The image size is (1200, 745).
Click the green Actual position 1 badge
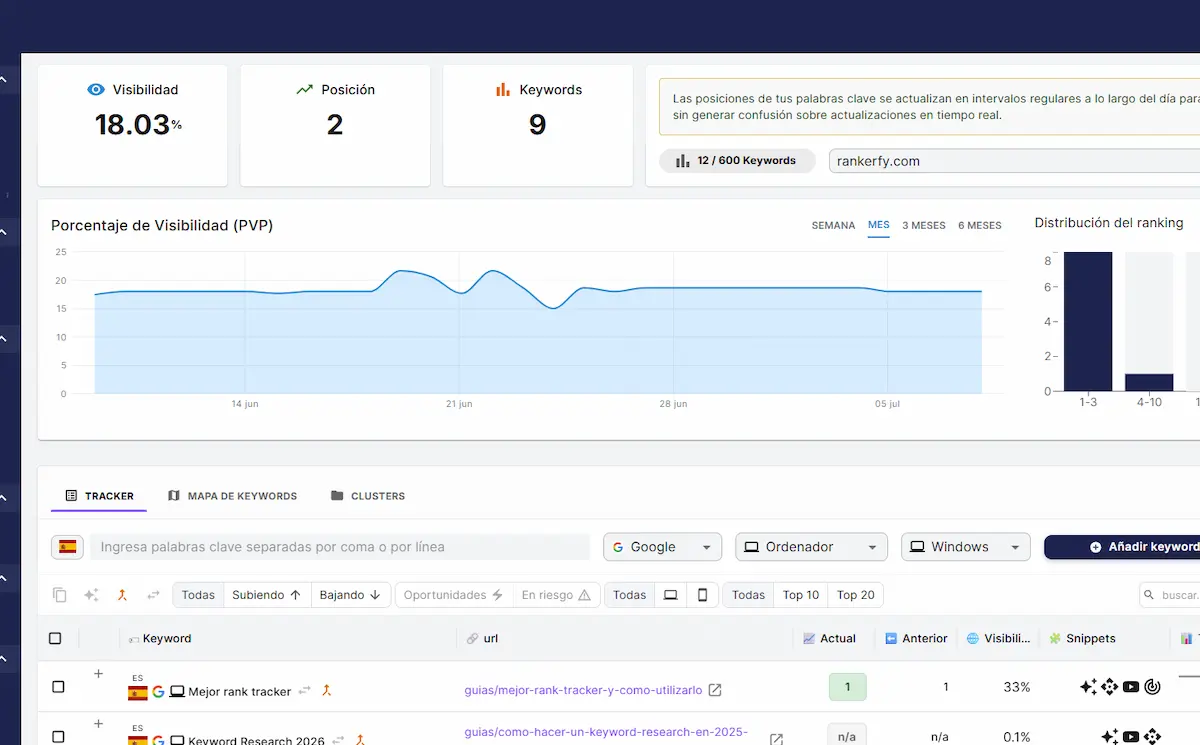coord(847,687)
